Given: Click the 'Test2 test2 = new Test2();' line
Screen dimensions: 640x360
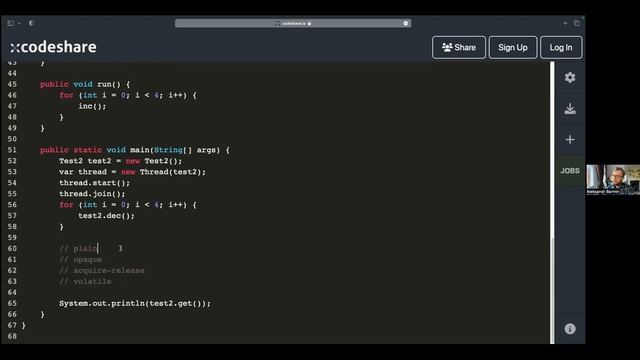Looking at the screenshot, I should (120, 161).
